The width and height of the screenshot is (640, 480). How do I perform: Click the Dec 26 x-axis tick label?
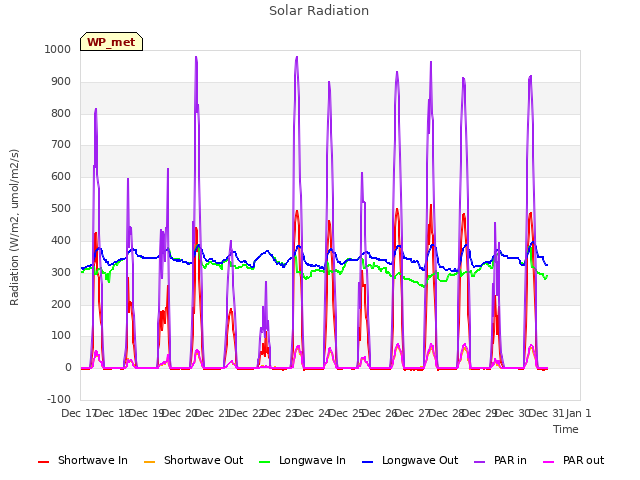[x=380, y=413]
